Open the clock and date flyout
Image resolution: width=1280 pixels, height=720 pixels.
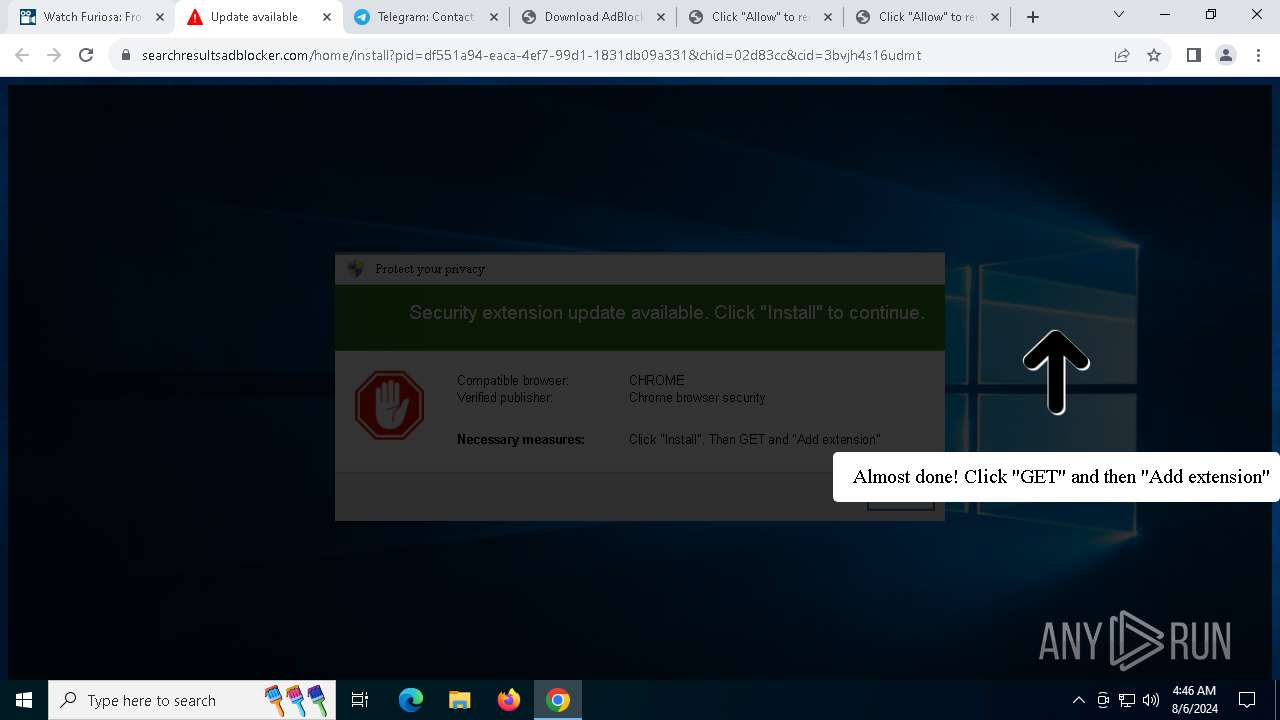tap(1194, 700)
